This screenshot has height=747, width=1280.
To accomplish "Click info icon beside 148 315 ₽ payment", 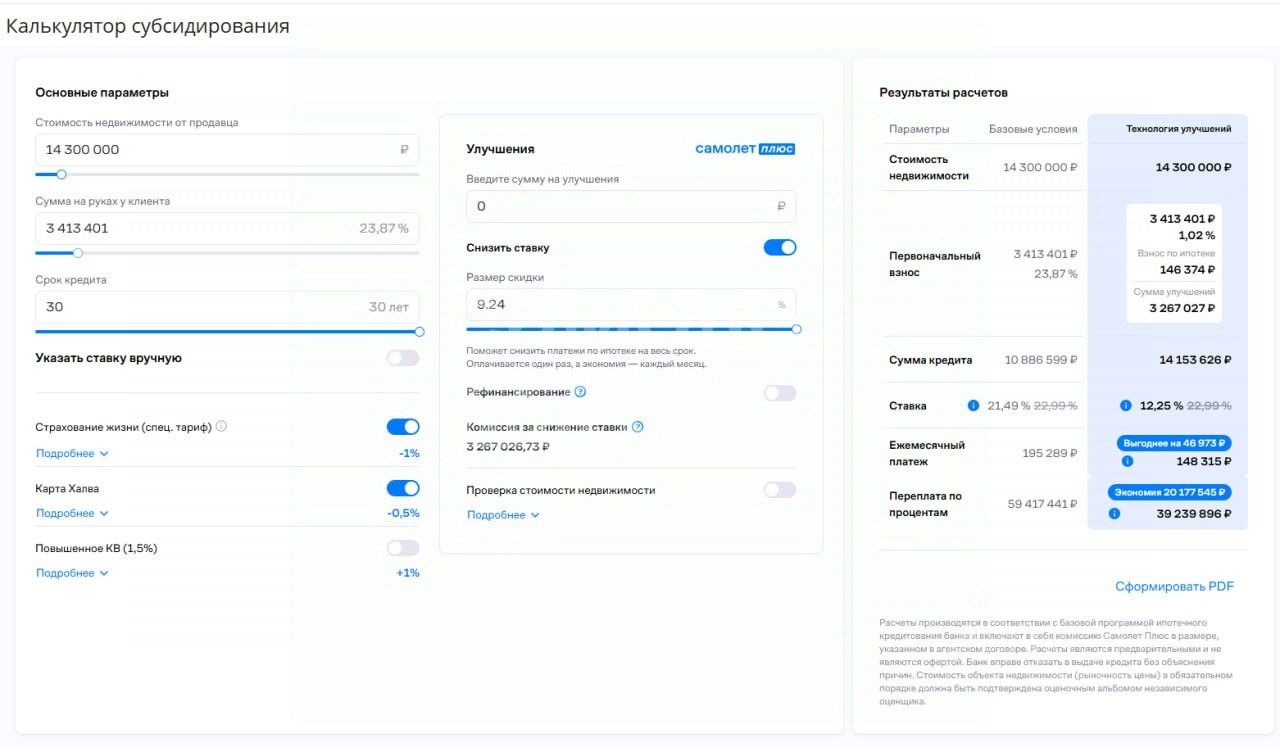I will point(1128,461).
